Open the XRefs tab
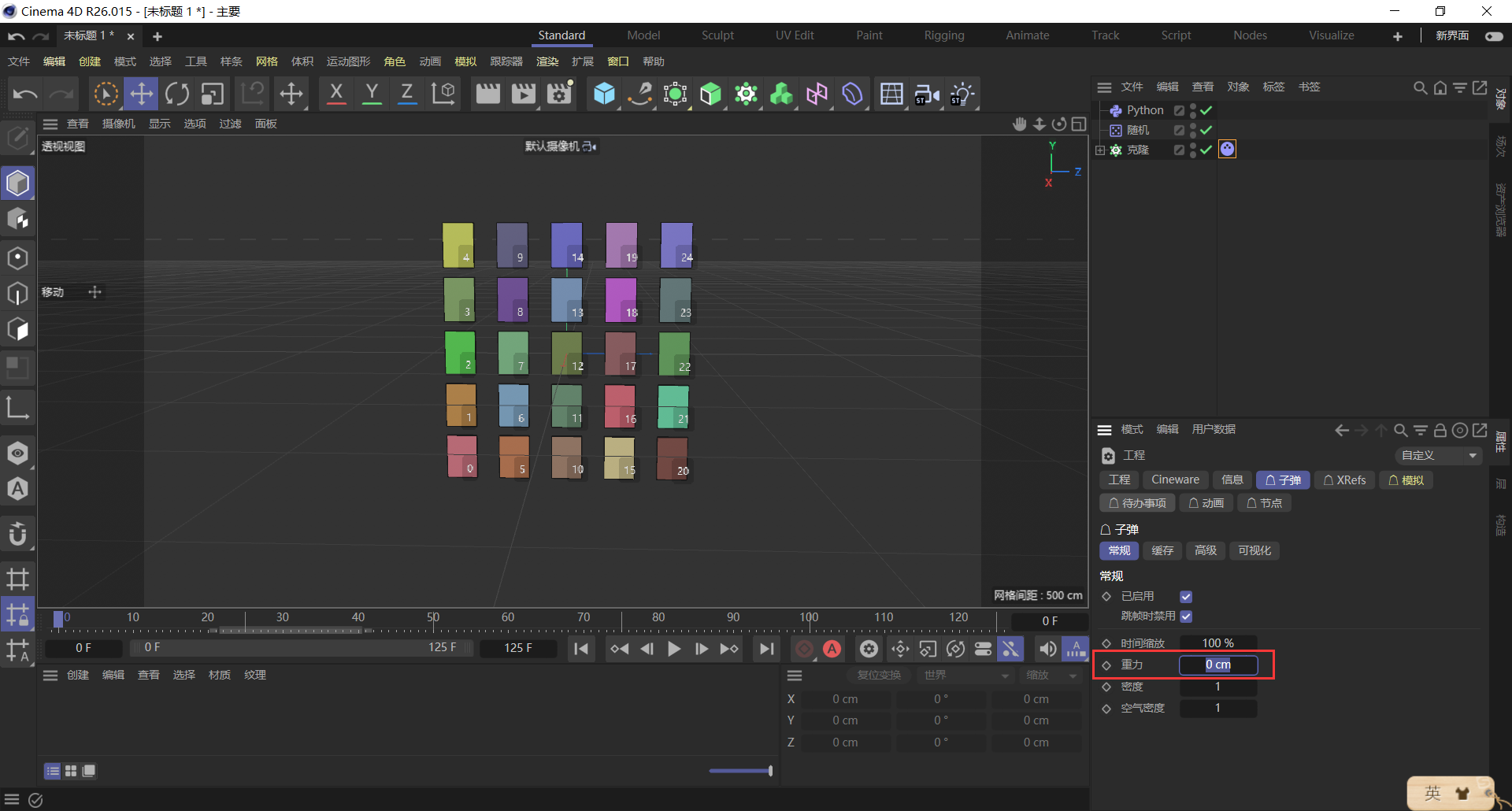Screen dimensions: 1512x811 (1344, 480)
